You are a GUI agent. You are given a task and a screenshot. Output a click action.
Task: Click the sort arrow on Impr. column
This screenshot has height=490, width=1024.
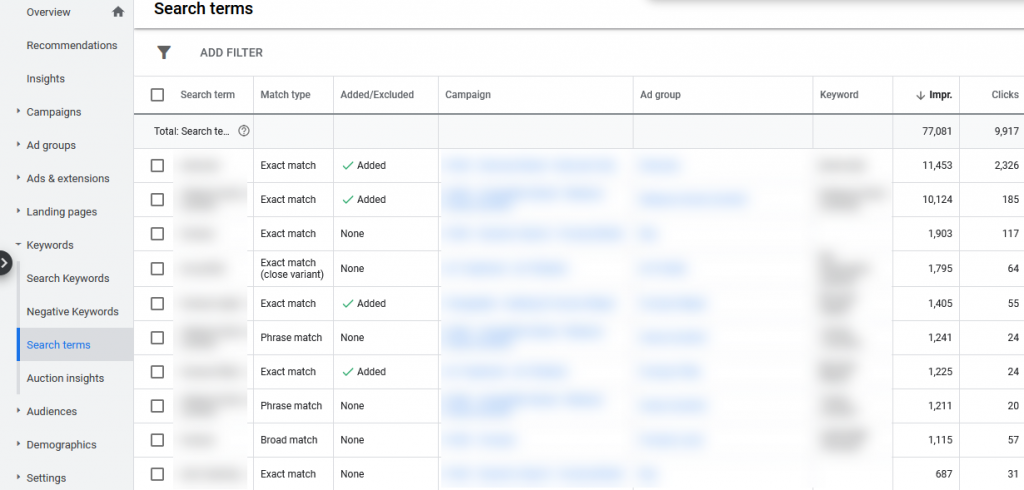click(920, 95)
